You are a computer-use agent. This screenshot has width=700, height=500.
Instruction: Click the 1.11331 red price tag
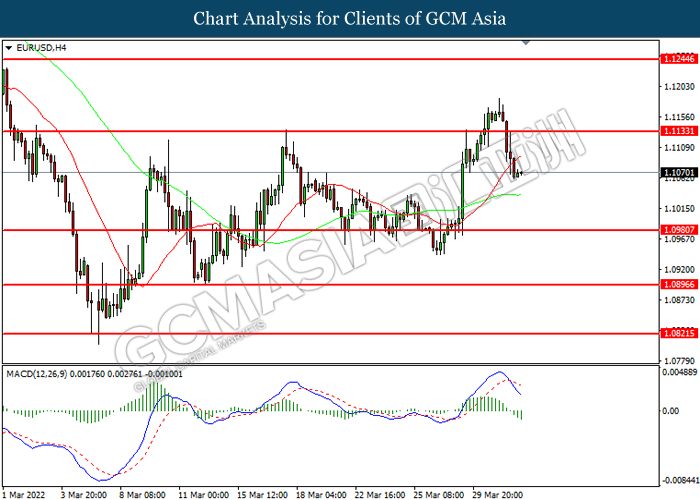[679, 131]
